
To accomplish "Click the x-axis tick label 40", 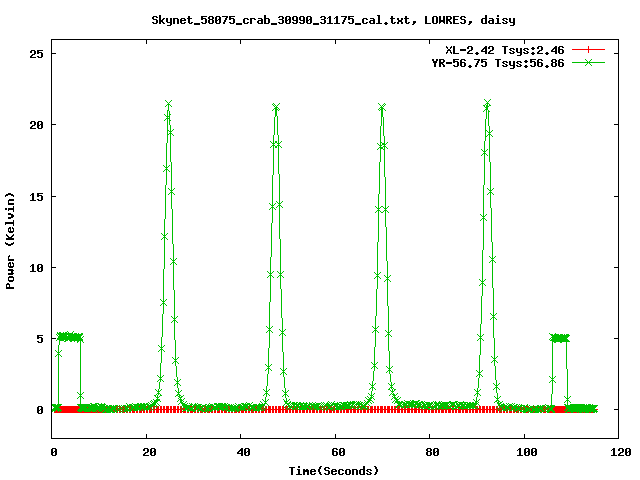I will pos(243,452).
